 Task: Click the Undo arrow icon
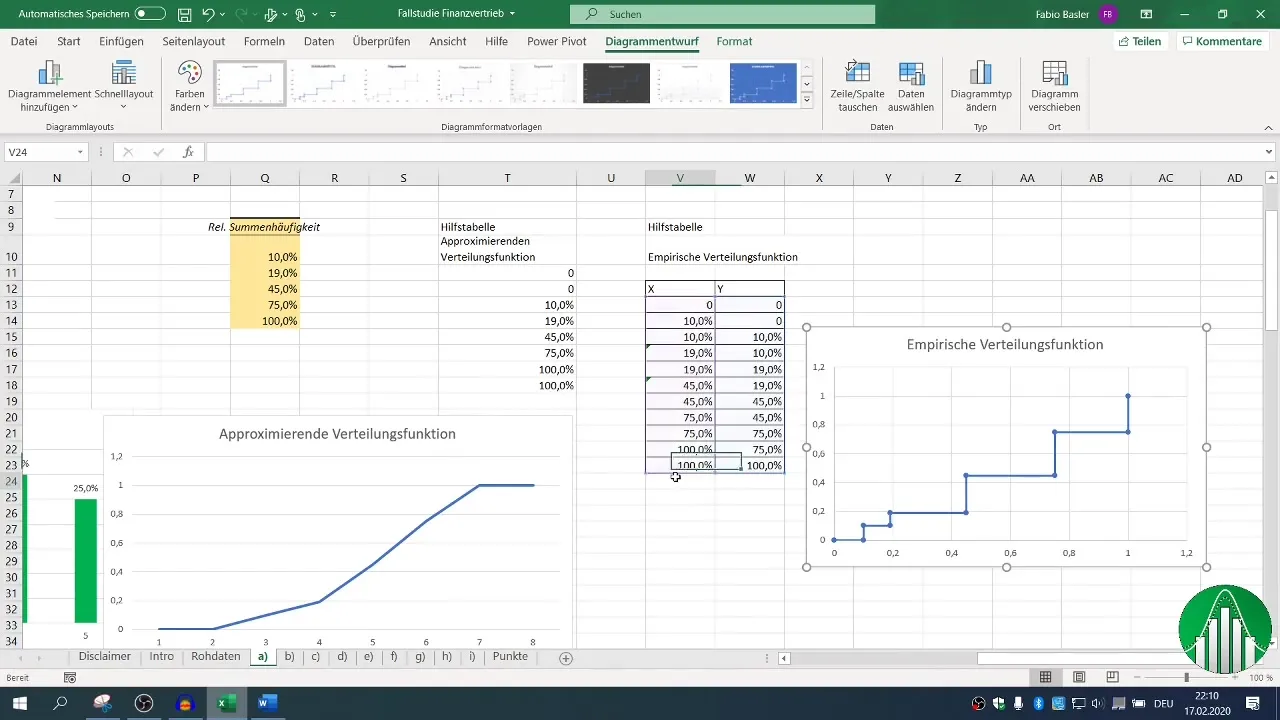[208, 14]
